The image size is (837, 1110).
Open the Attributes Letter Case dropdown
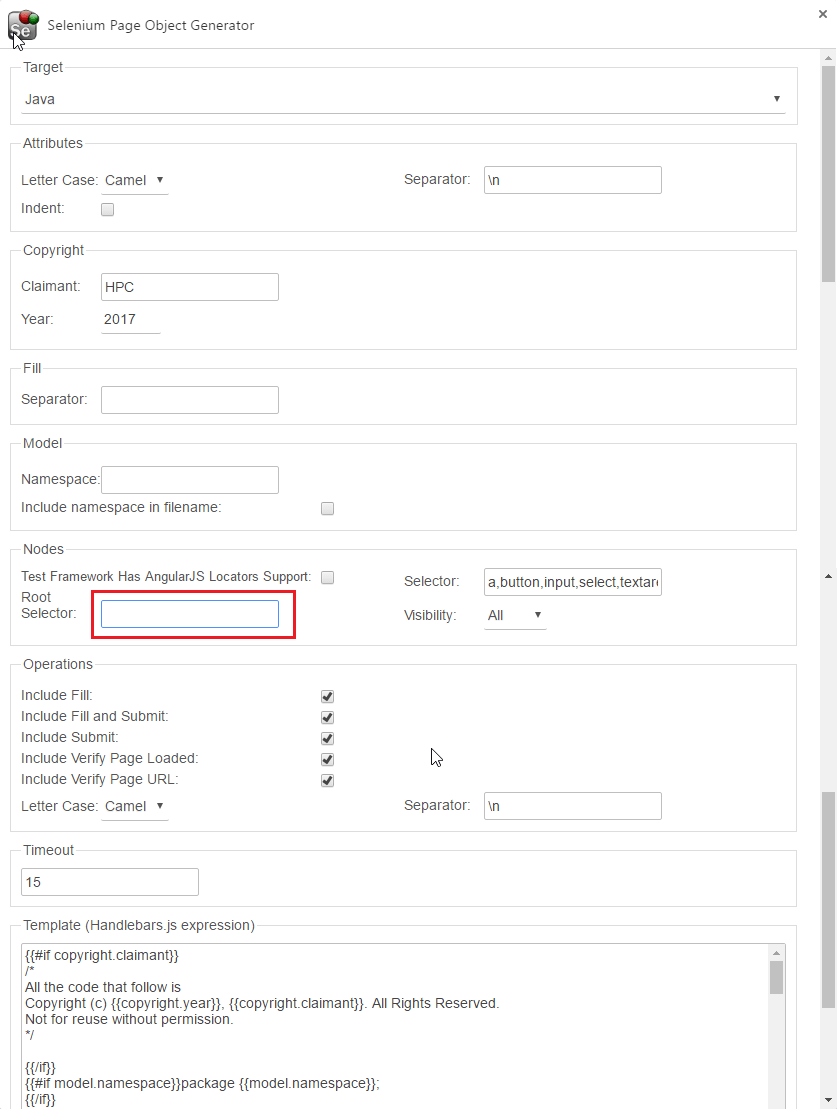pyautogui.click(x=135, y=180)
